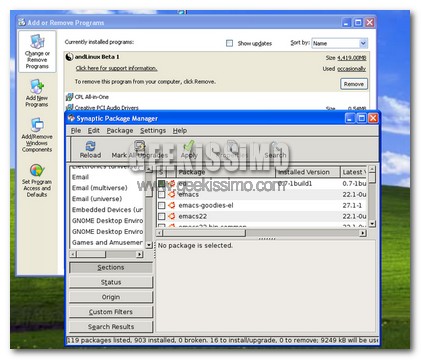Open Set Program Access and Defaults icon
Viewport: 421px width, 360px height.
point(37,170)
